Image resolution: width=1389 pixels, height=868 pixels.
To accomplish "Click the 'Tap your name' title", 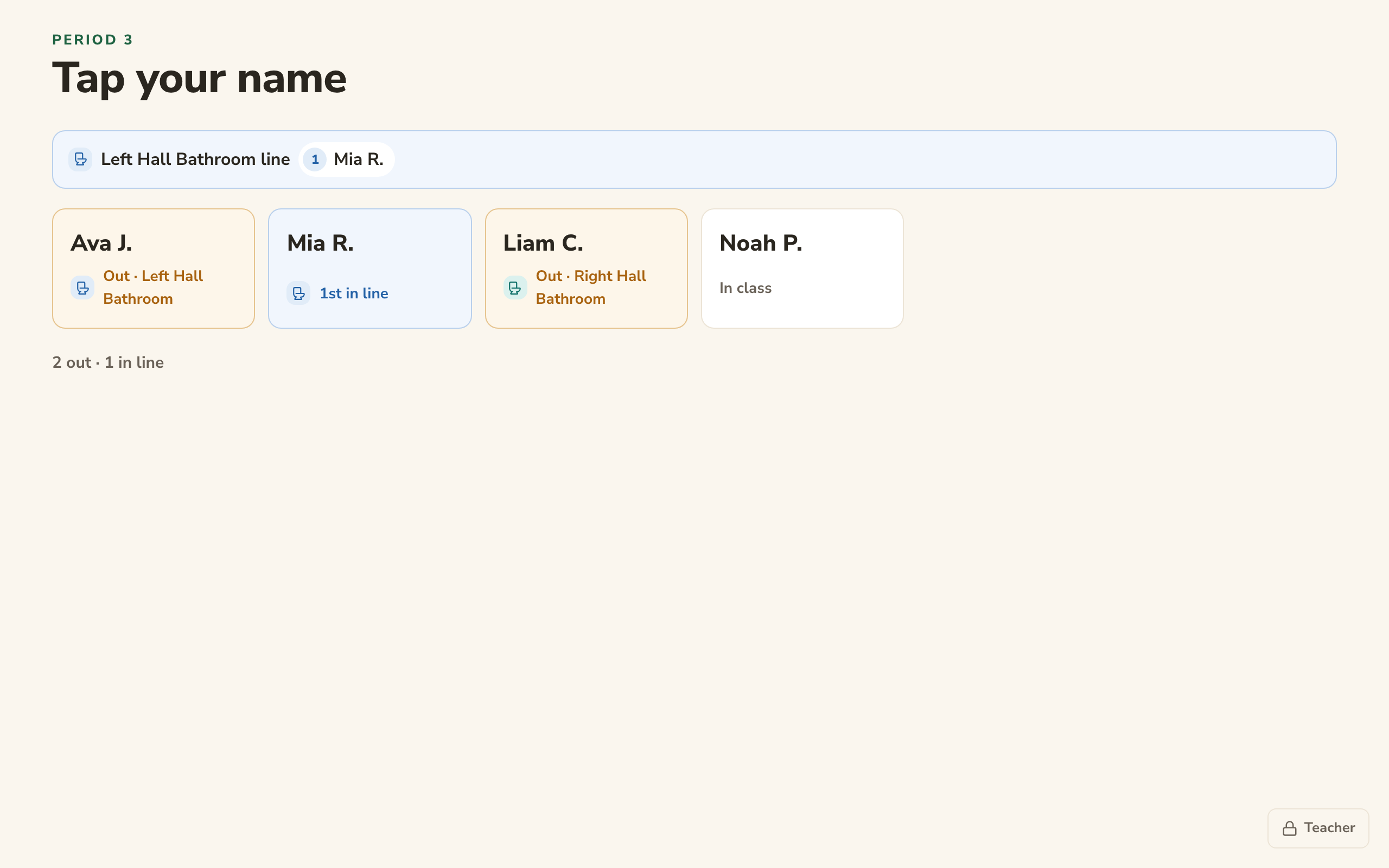I will 199,79.
